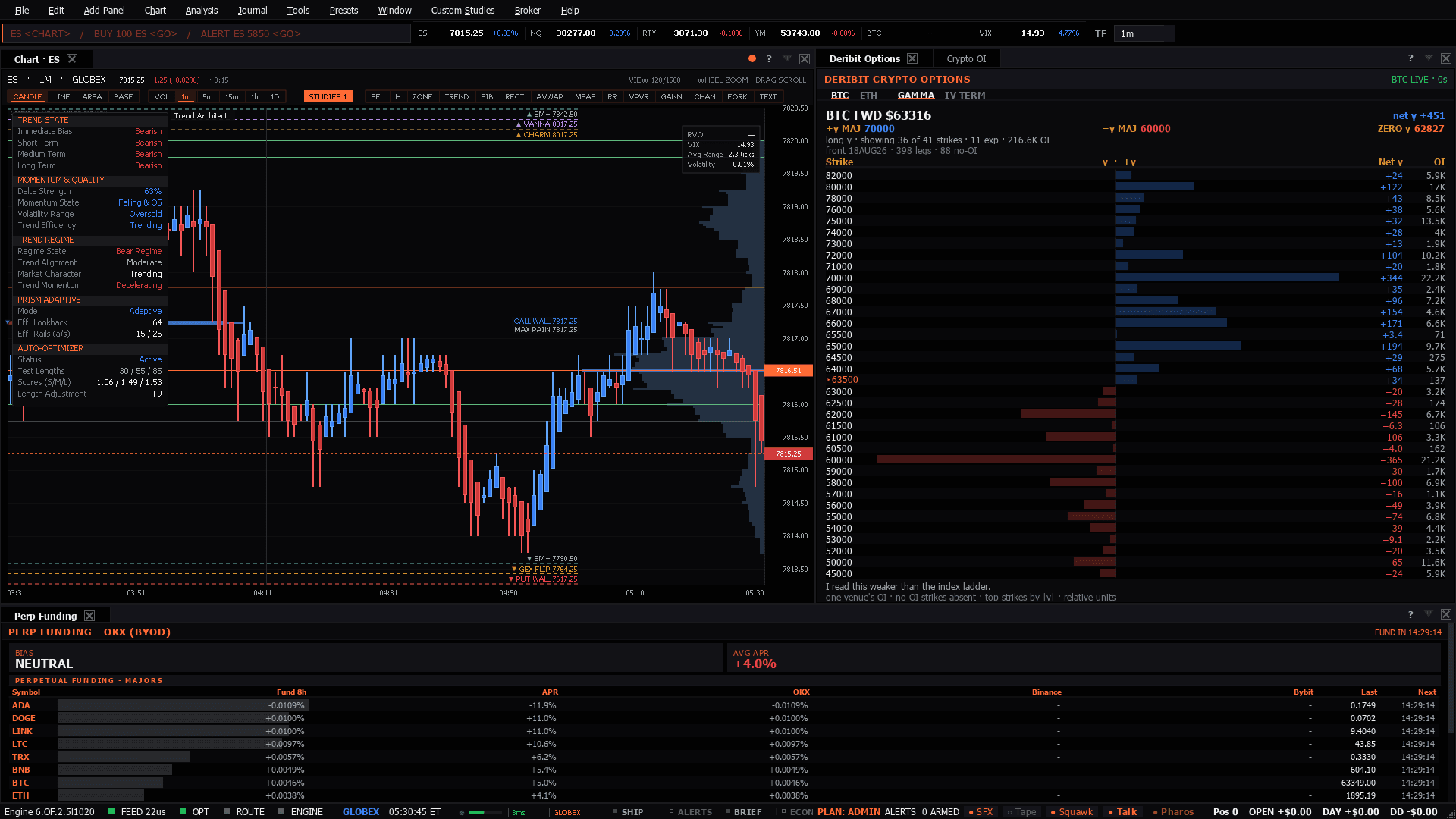Open the Custom Studies menu
1456x819 pixels.
(463, 10)
